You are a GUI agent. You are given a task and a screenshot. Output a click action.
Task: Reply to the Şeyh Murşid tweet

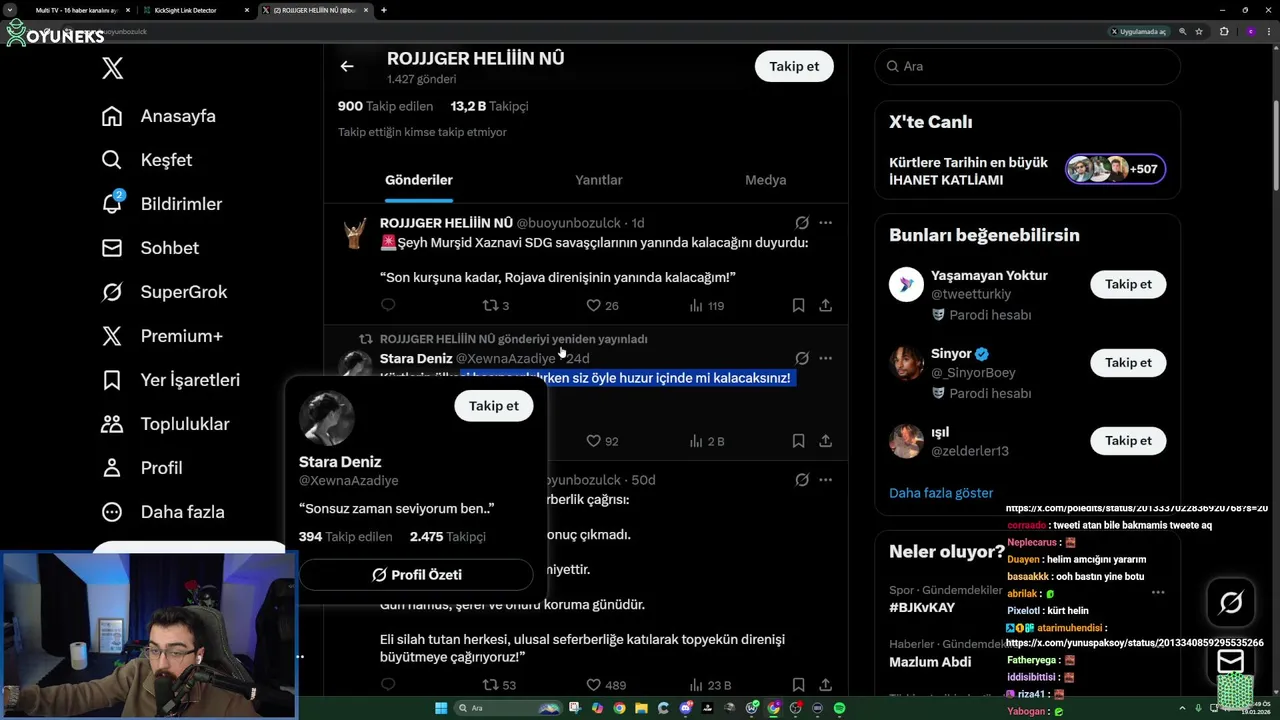coord(388,305)
